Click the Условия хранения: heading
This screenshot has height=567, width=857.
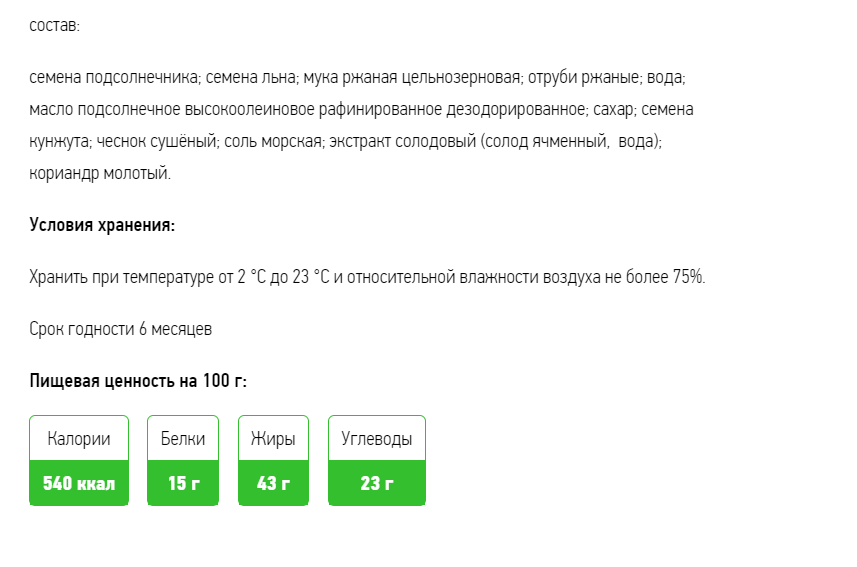[102, 225]
